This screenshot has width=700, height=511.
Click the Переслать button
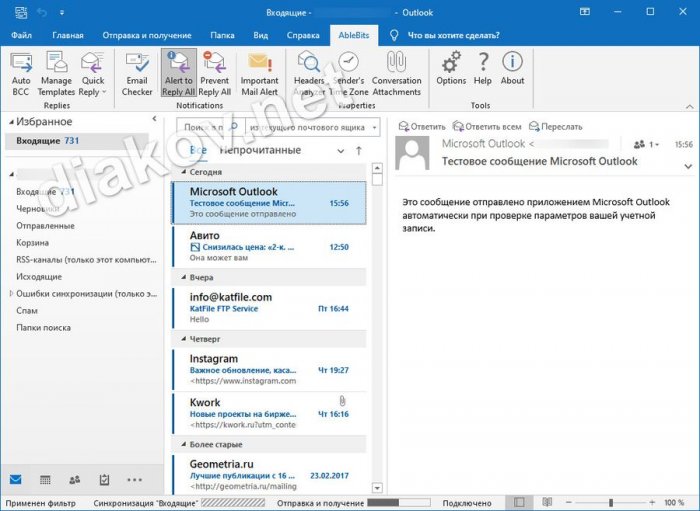point(556,127)
